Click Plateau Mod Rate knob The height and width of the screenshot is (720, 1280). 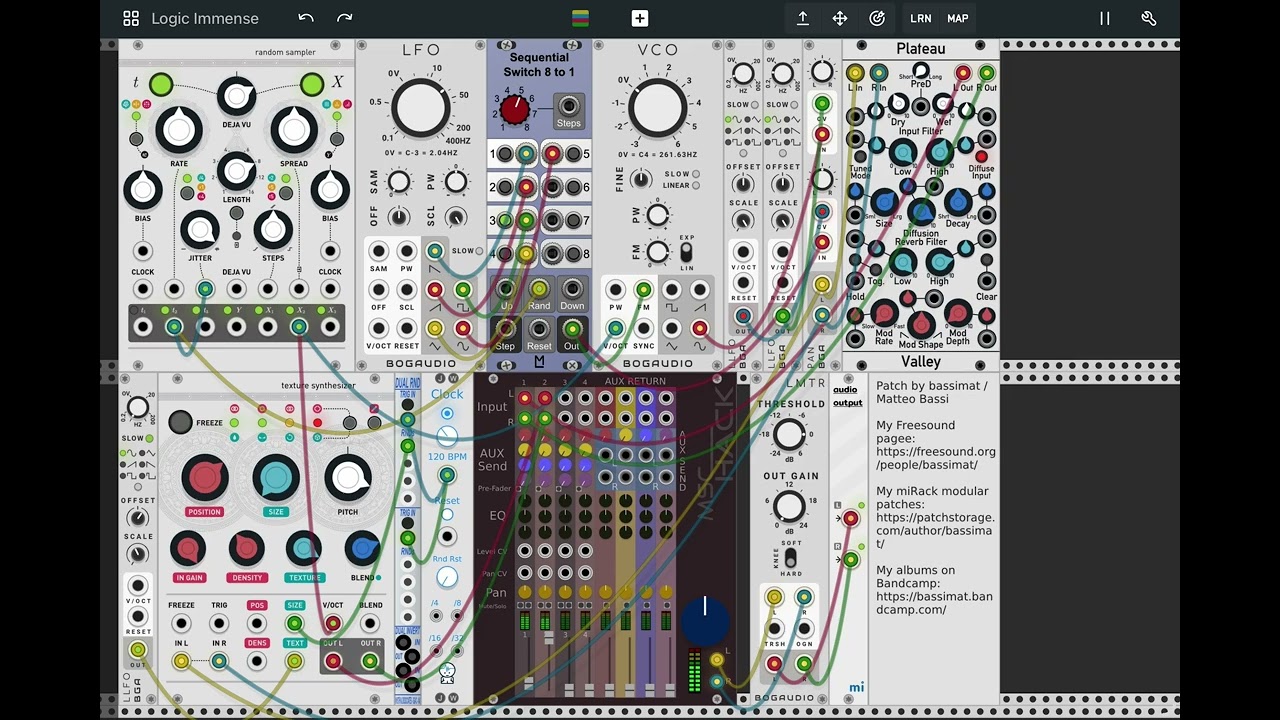(x=884, y=313)
